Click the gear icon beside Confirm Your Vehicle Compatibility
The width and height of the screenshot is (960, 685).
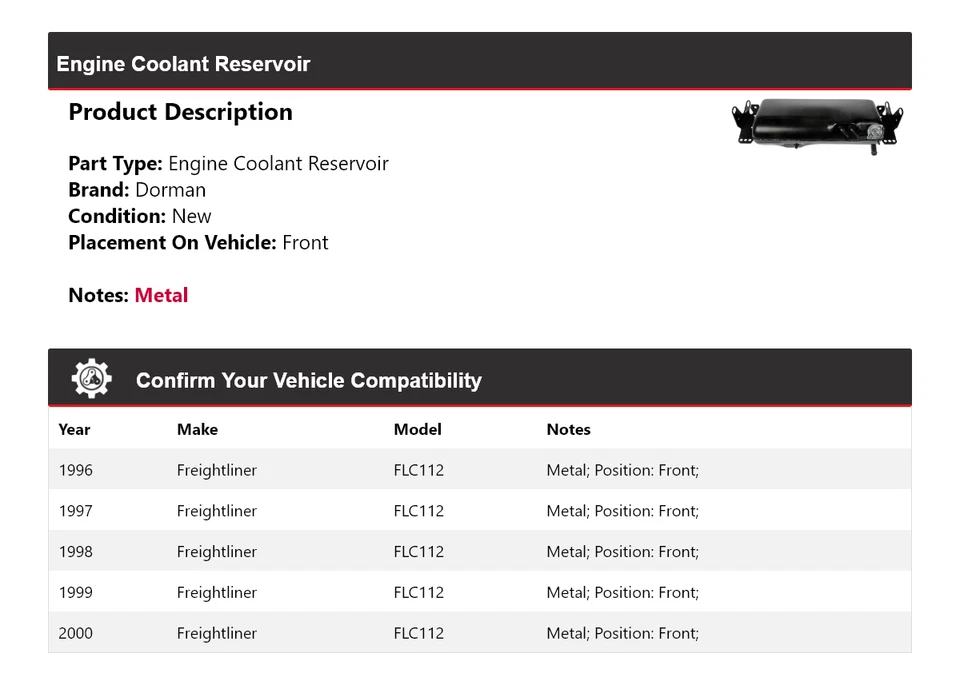(92, 379)
